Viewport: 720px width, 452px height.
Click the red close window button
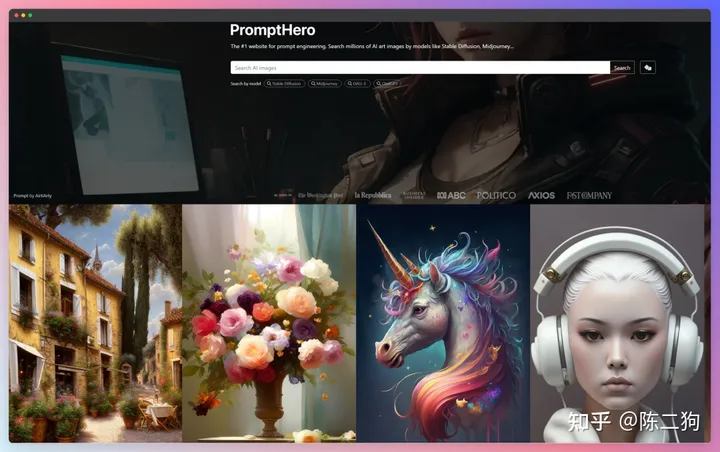click(17, 15)
